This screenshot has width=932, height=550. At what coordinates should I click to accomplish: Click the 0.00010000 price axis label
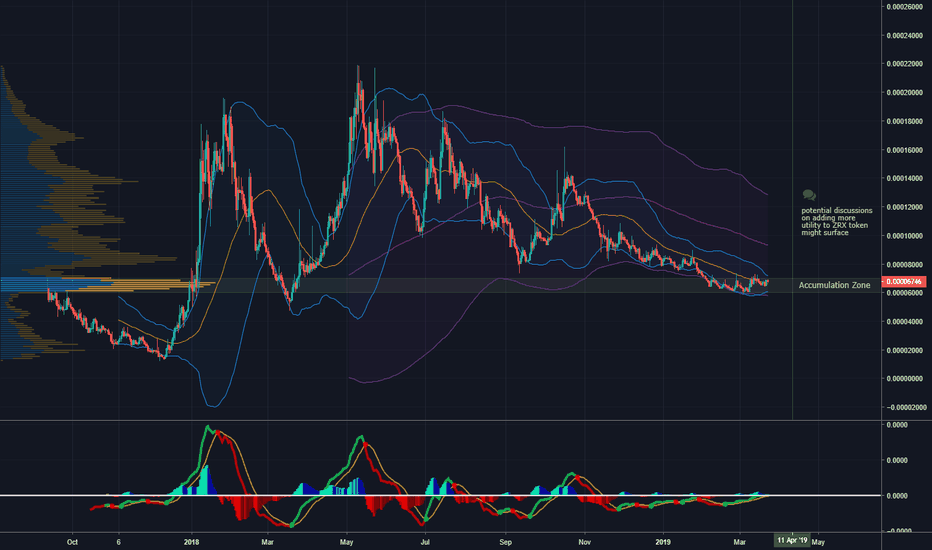905,236
